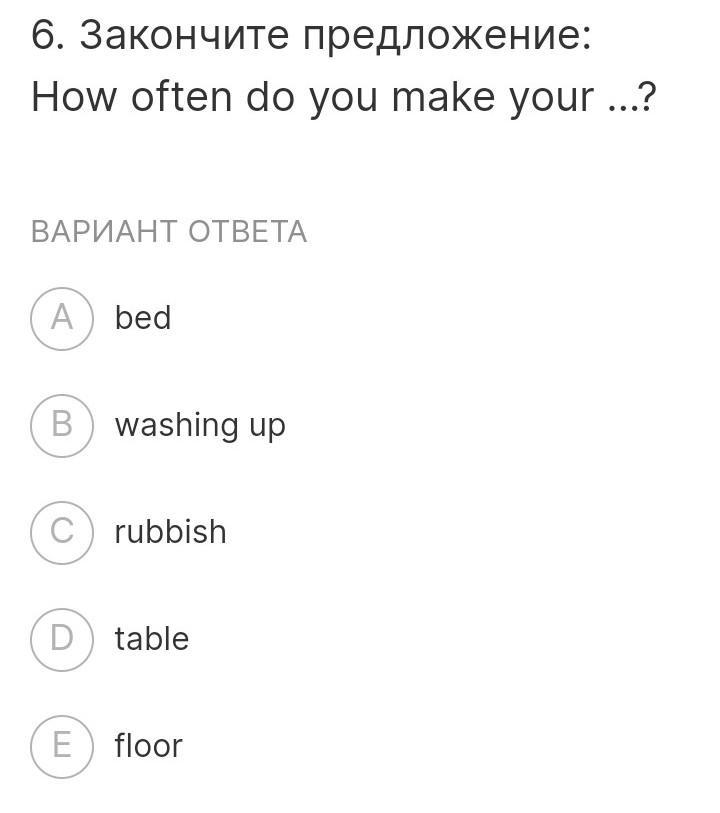Select the B radio circle

coord(62,425)
